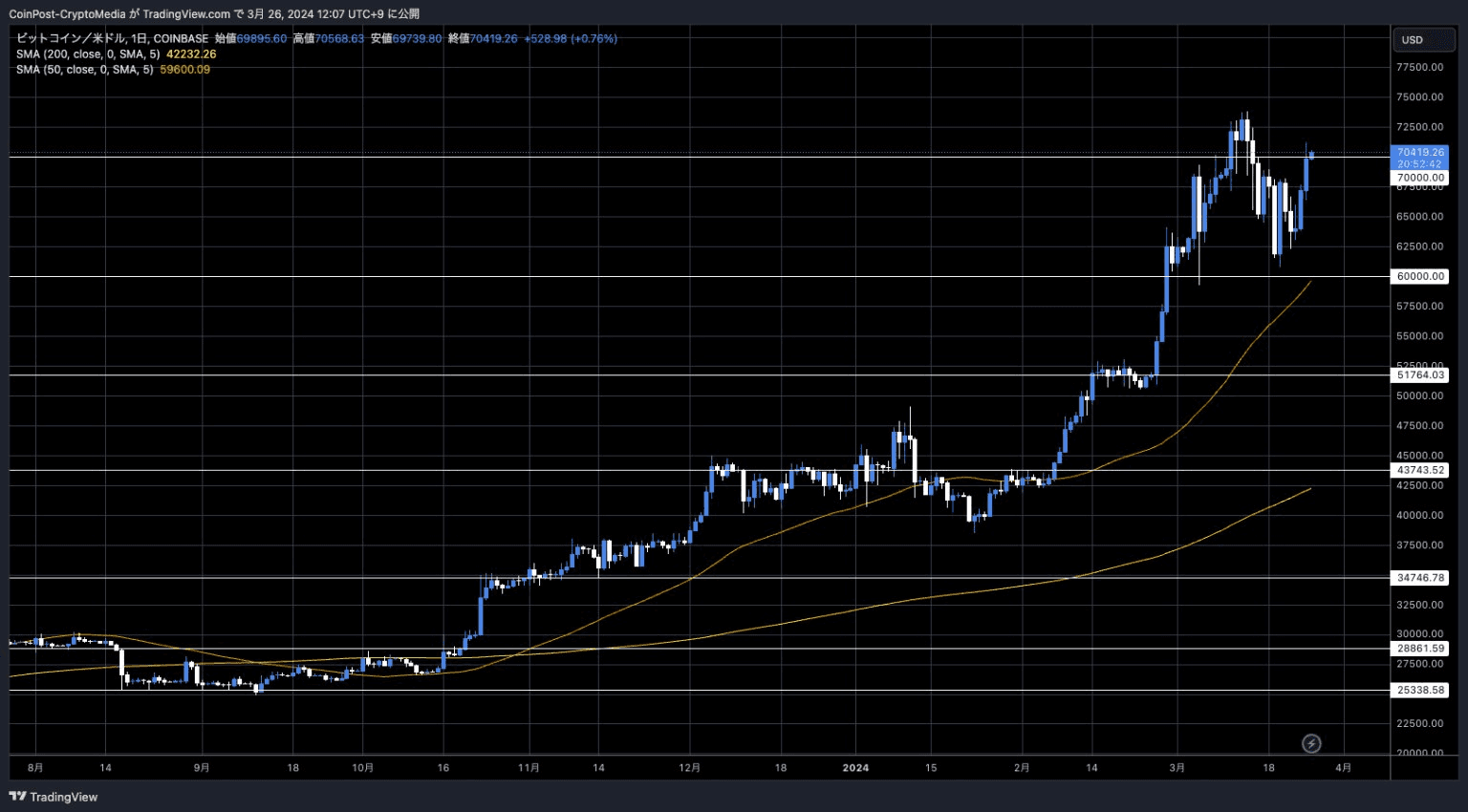Click the 50000.00 price axis tick

coord(1419,396)
